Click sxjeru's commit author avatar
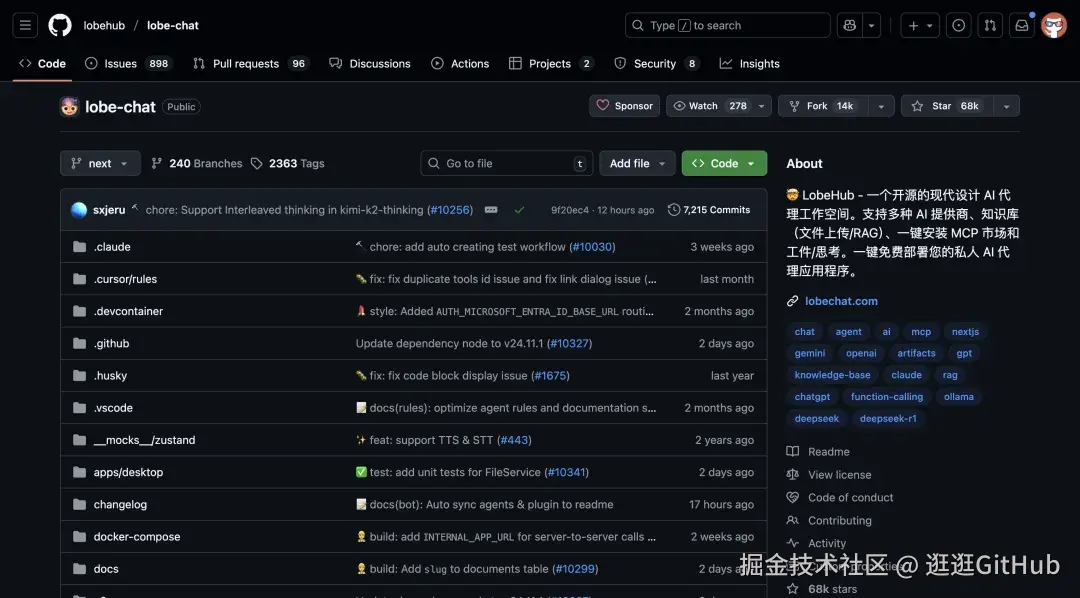1080x598 pixels. click(x=79, y=210)
